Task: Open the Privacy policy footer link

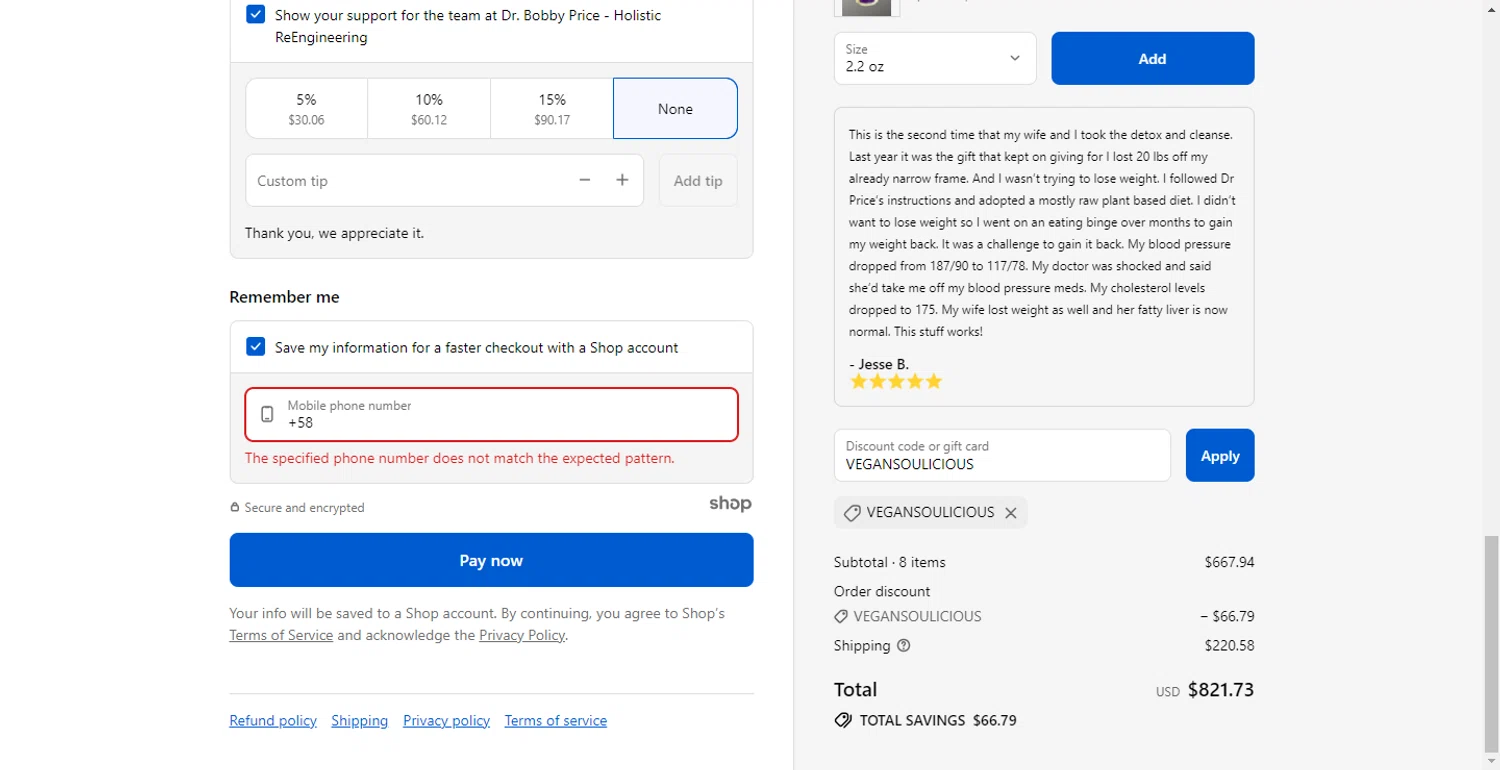Action: [x=446, y=720]
